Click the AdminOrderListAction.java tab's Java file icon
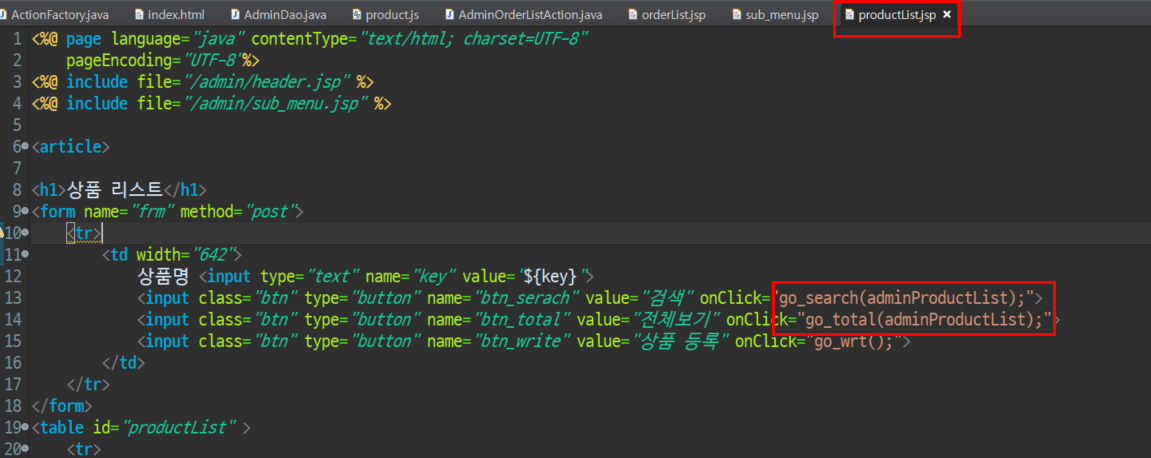 449,15
